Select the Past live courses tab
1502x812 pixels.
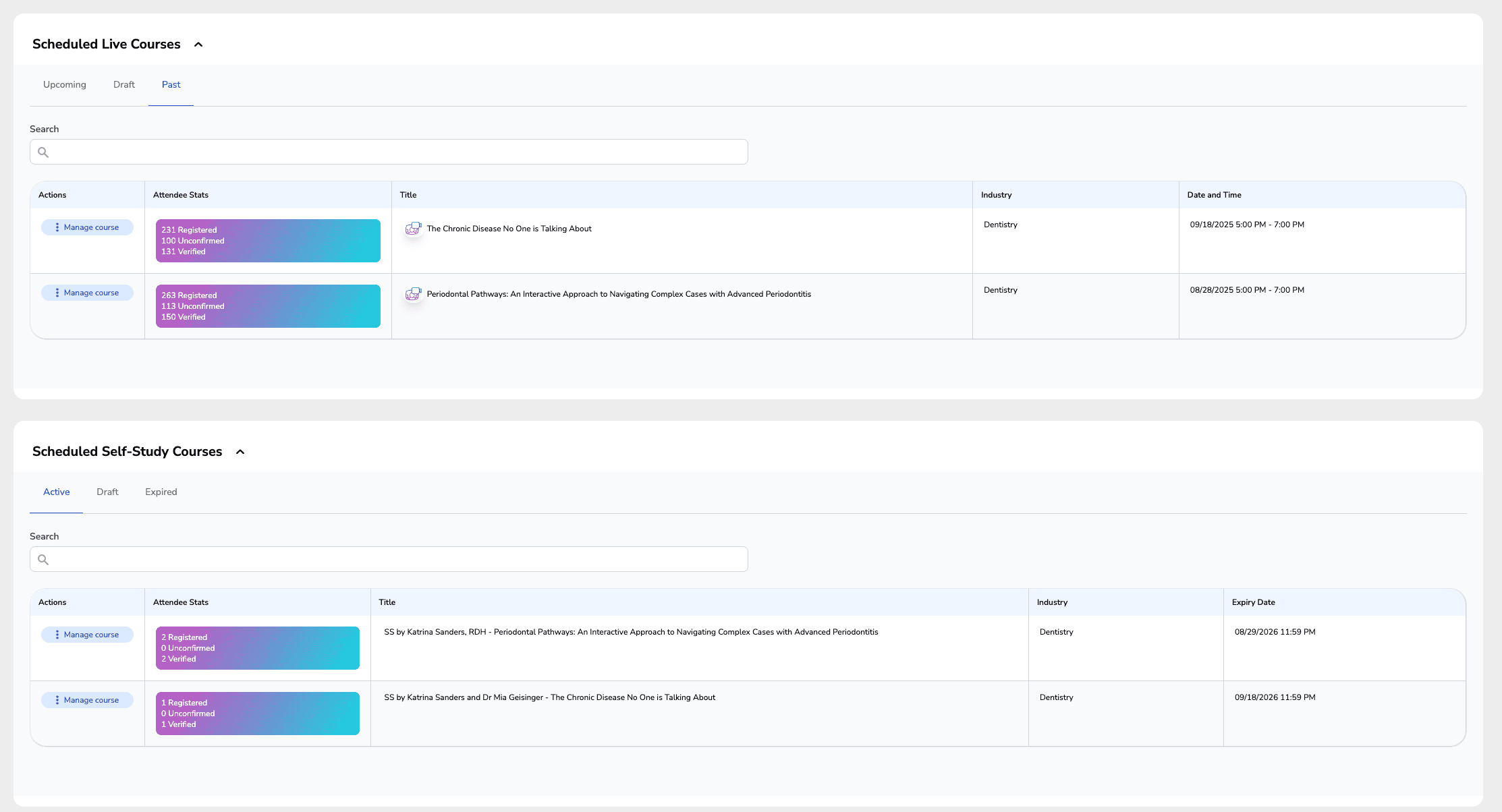(171, 85)
